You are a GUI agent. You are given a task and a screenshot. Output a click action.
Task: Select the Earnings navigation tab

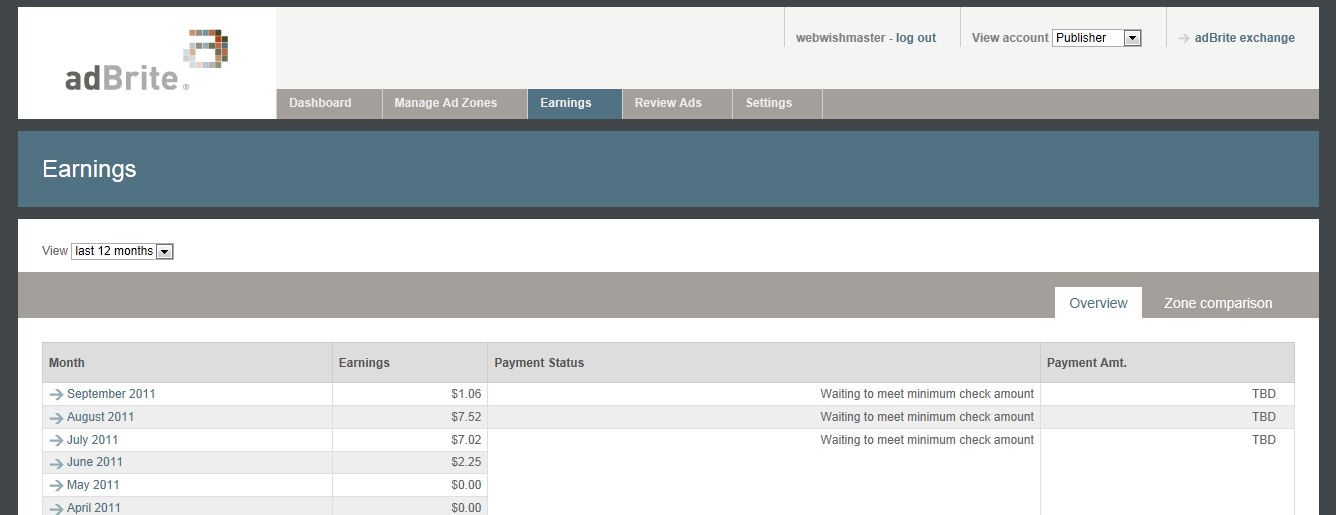click(x=575, y=103)
